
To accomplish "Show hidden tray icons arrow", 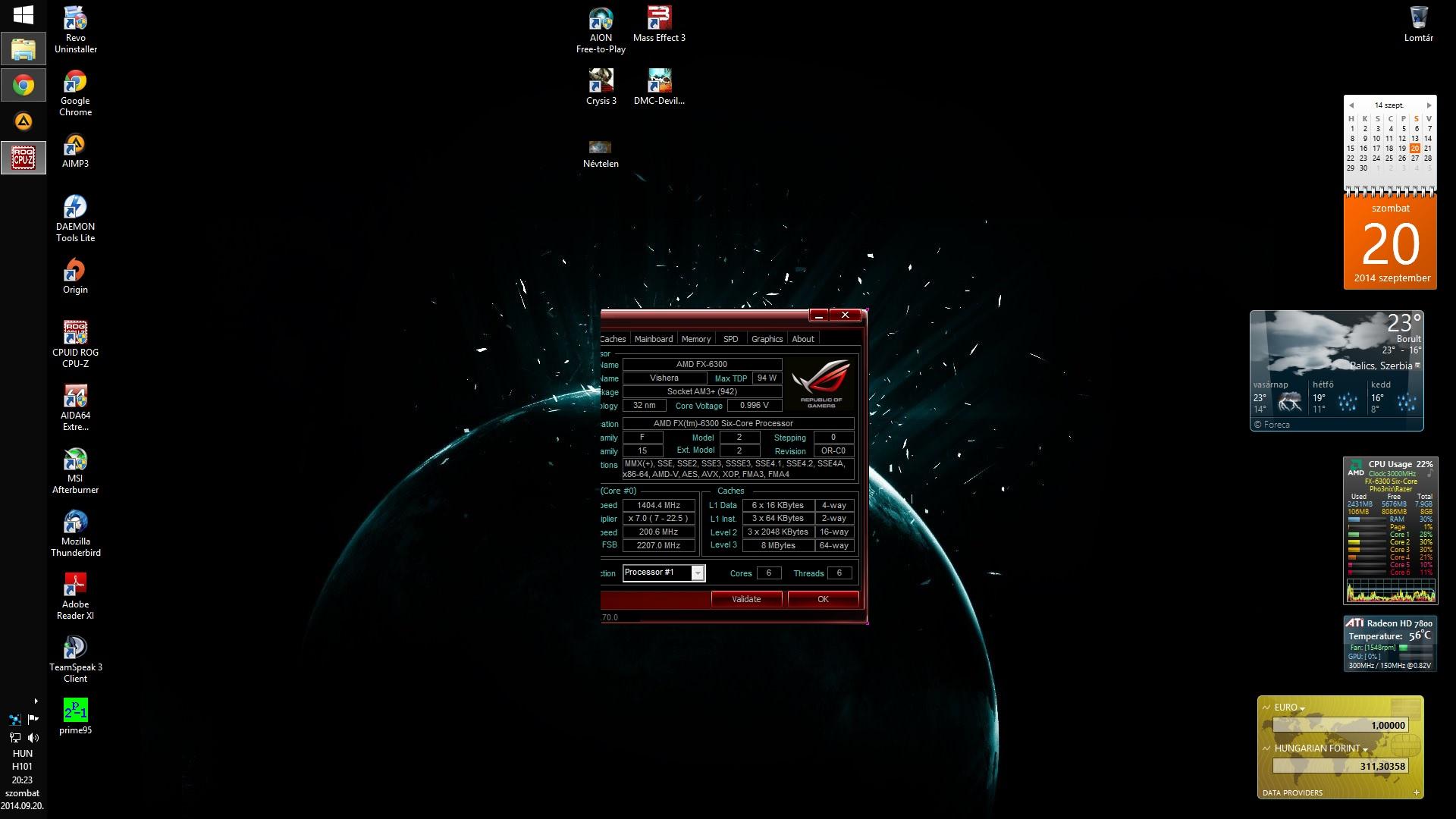I will 36,701.
